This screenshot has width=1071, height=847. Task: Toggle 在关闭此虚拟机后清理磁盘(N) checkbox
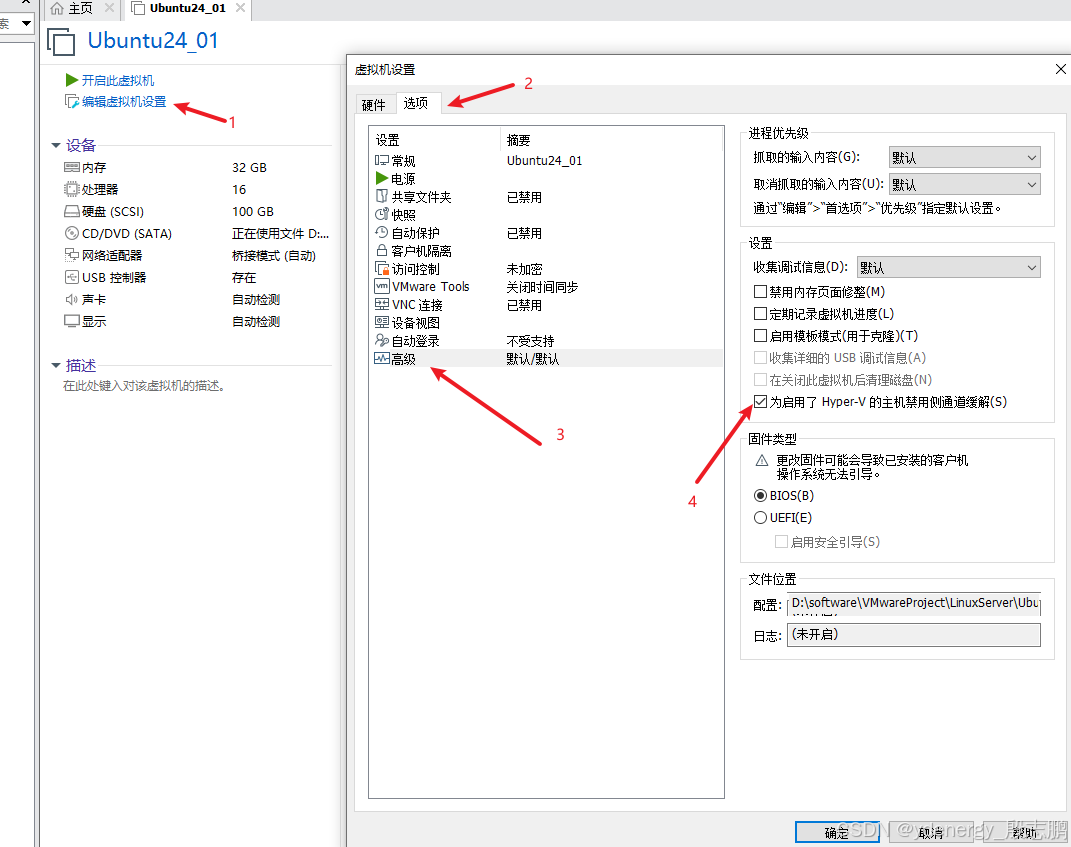coord(760,380)
